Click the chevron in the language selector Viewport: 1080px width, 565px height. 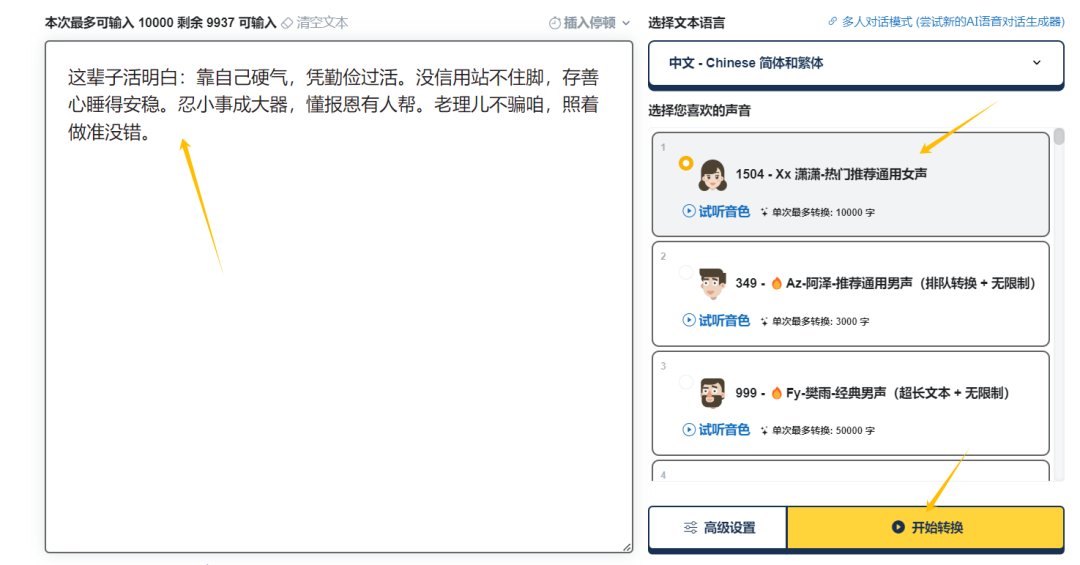tap(1037, 63)
